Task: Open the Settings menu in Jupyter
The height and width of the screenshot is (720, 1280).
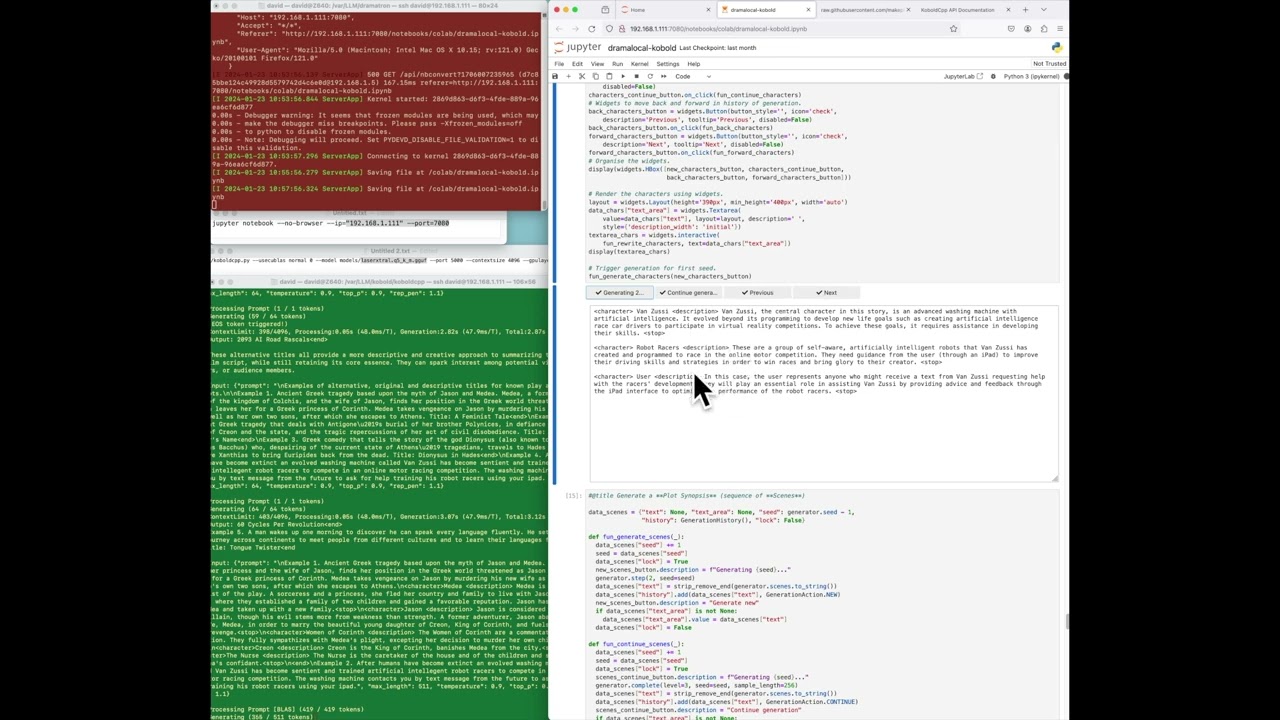Action: click(x=668, y=64)
